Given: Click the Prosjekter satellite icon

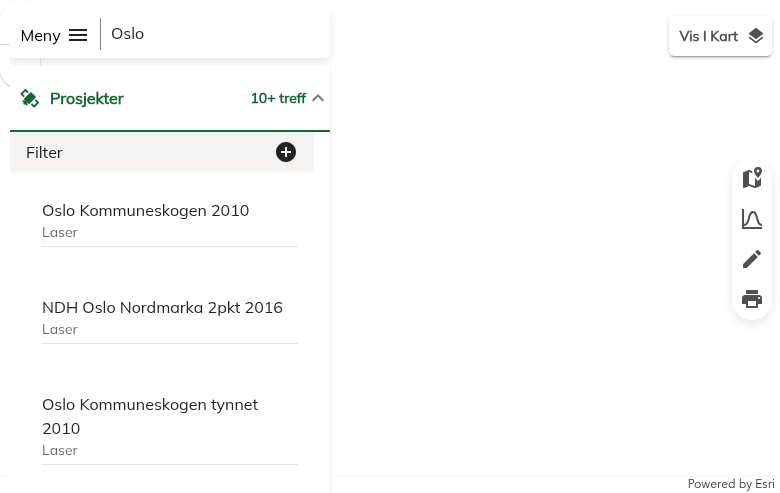Looking at the screenshot, I should click(x=30, y=98).
